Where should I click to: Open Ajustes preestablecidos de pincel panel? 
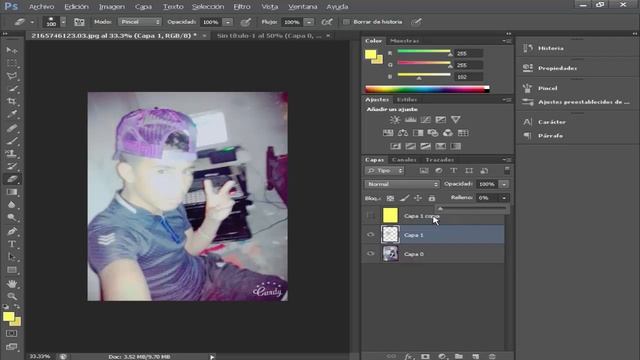click(x=584, y=102)
